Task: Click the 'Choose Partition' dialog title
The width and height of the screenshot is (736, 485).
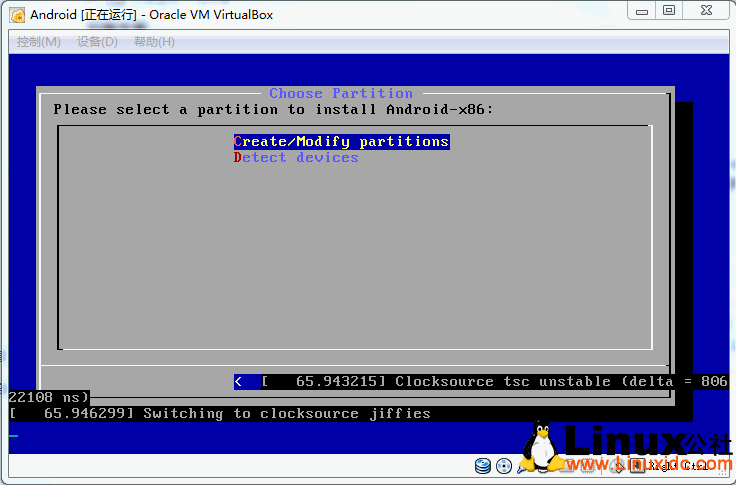Action: click(x=340, y=93)
